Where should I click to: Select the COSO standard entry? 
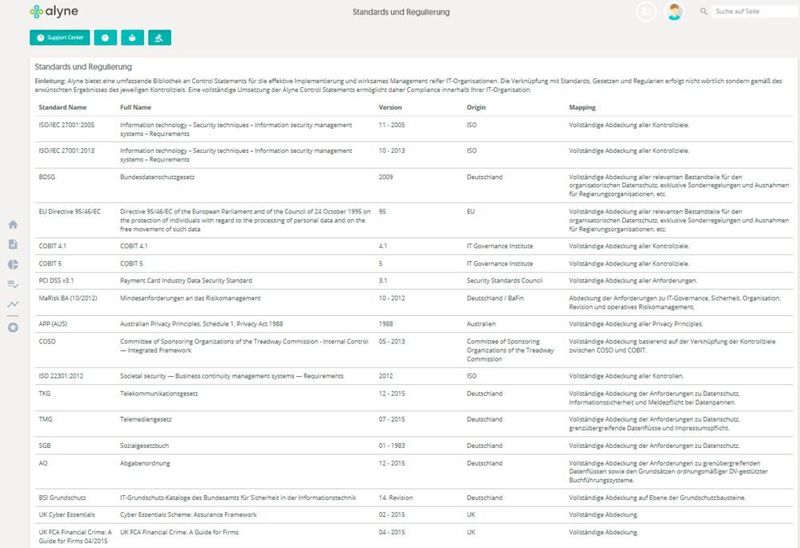(x=47, y=341)
